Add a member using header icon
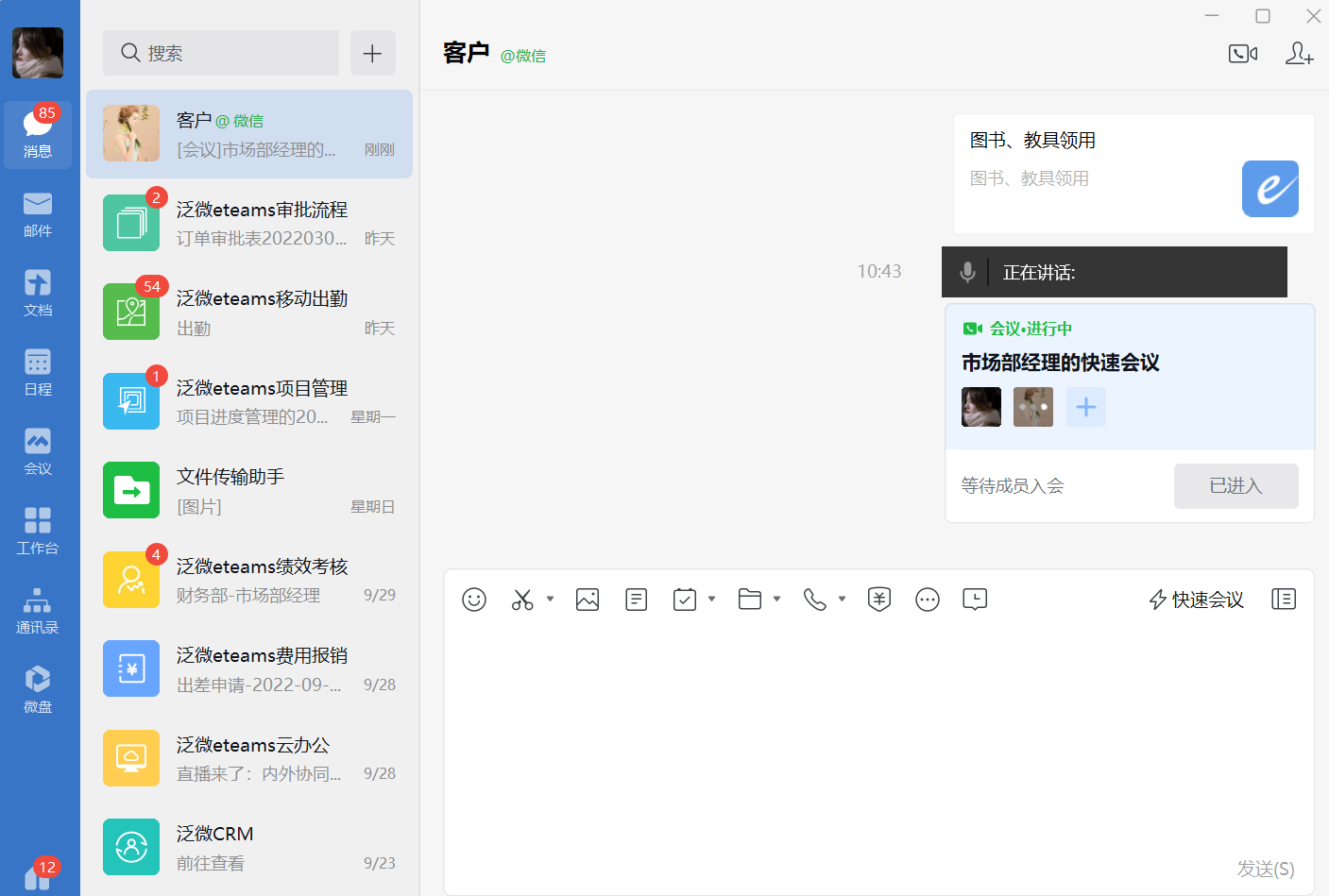The width and height of the screenshot is (1329, 896). click(1299, 54)
